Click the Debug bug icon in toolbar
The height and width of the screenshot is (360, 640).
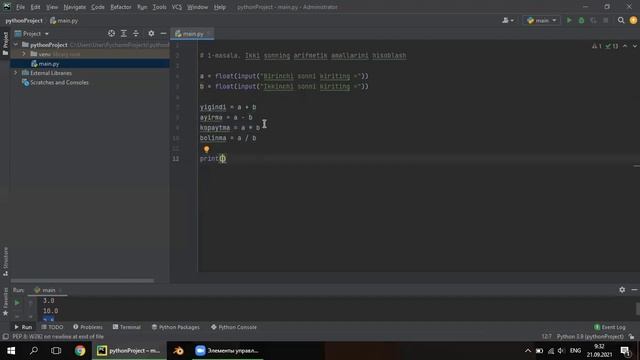tap(581, 20)
